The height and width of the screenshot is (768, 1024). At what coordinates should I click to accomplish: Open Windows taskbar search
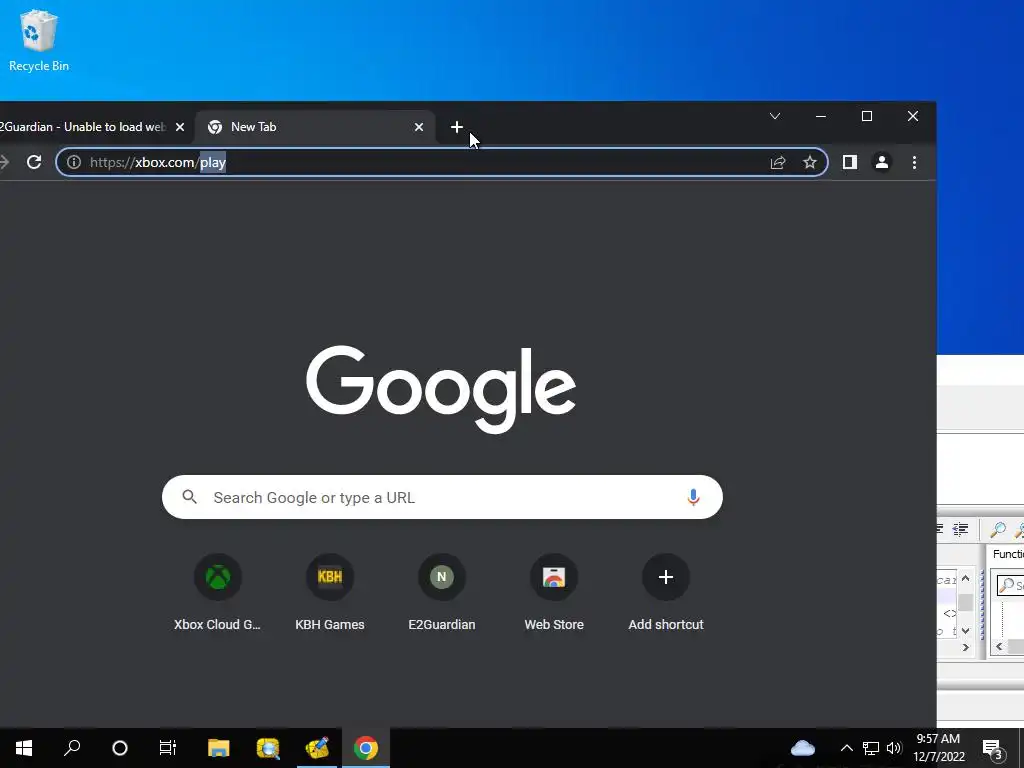pos(72,748)
